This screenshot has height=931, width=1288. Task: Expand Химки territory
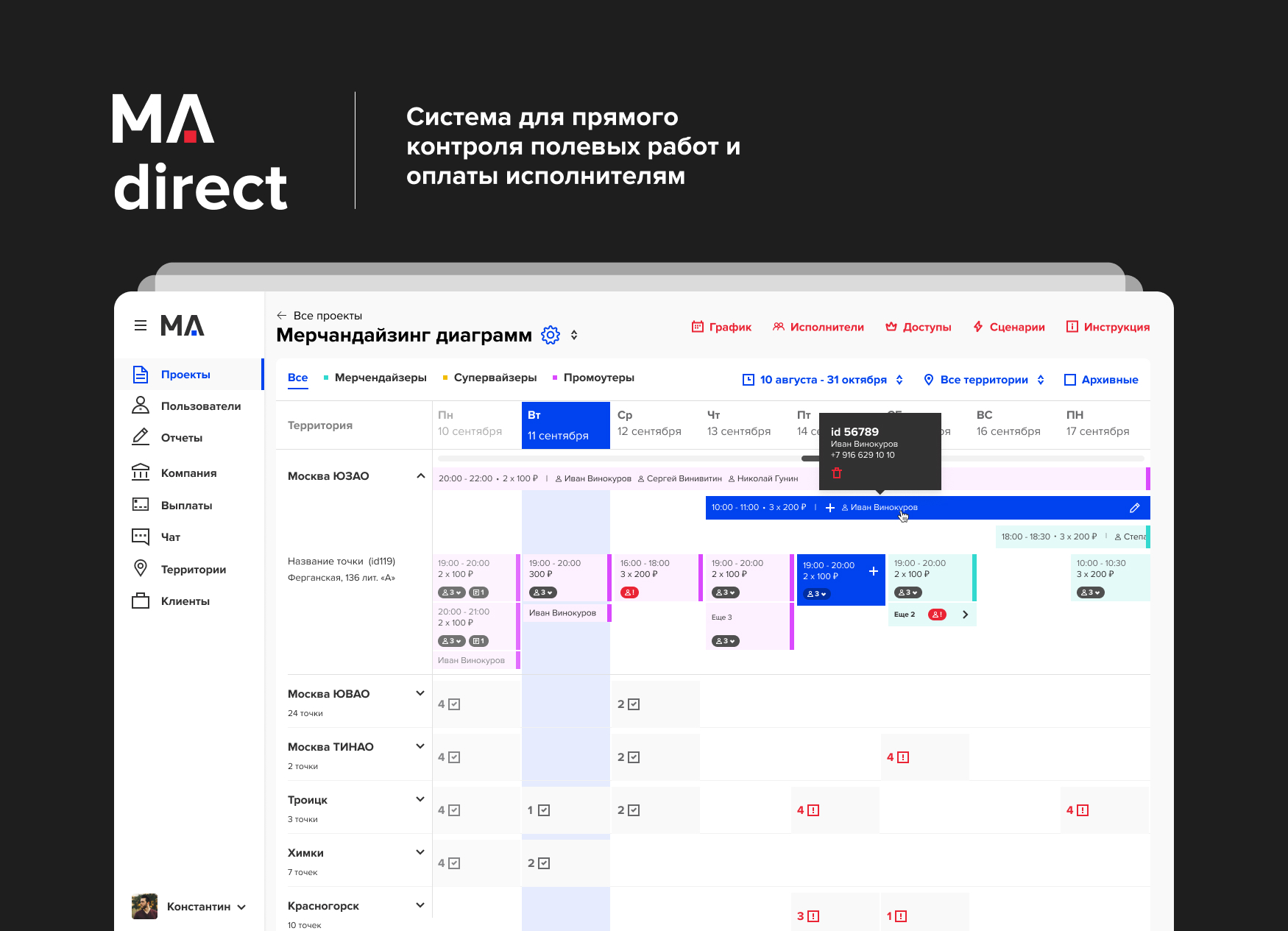coord(420,852)
